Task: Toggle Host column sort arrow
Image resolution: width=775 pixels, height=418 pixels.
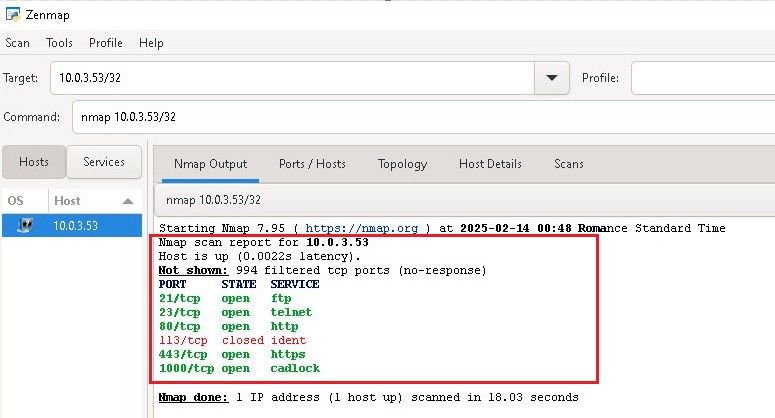Action: point(128,201)
